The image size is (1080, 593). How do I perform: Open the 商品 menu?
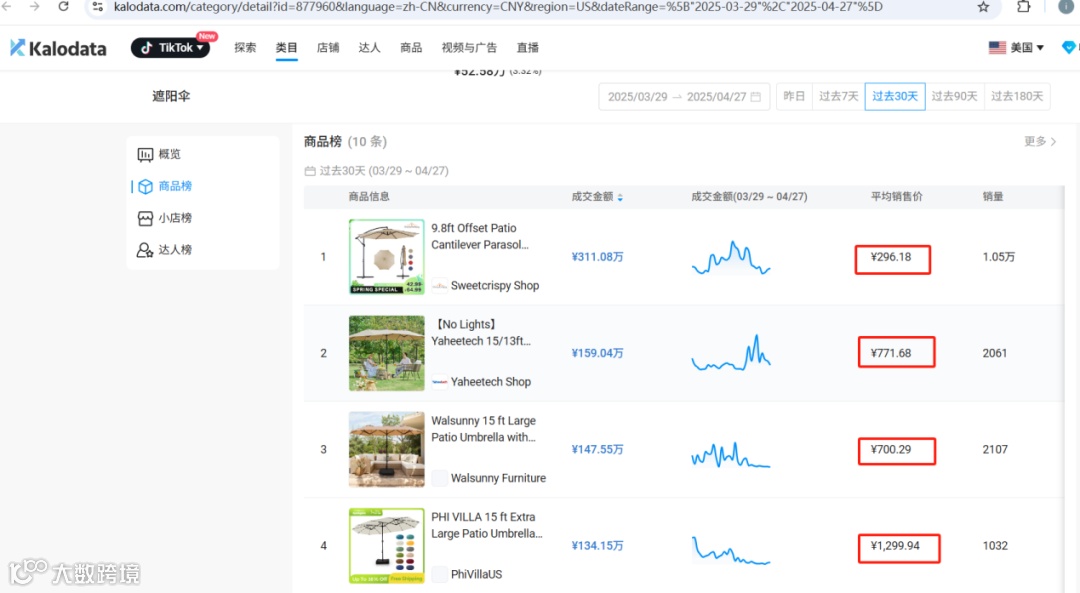[411, 48]
